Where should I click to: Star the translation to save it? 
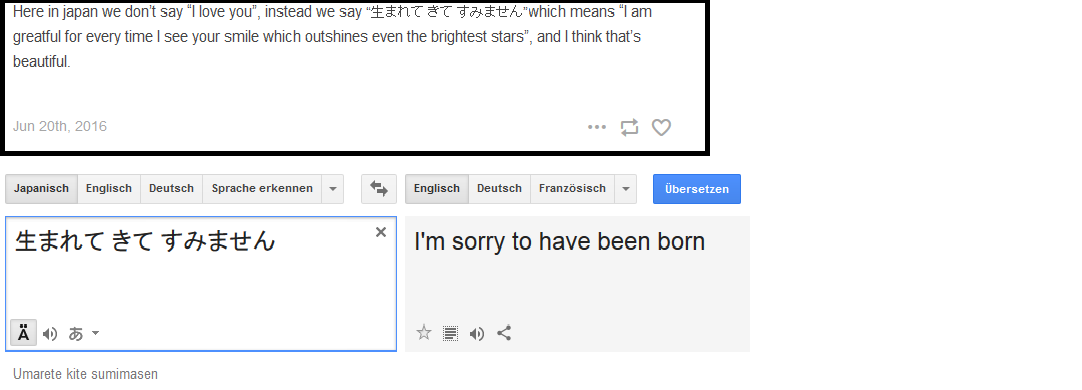click(424, 333)
